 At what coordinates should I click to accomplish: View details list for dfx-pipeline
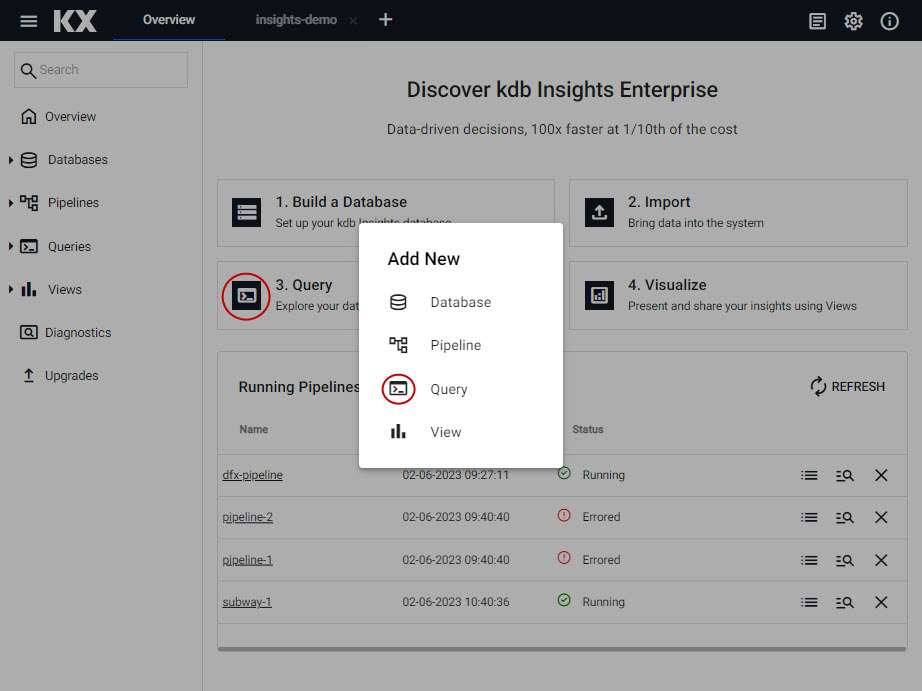(809, 475)
